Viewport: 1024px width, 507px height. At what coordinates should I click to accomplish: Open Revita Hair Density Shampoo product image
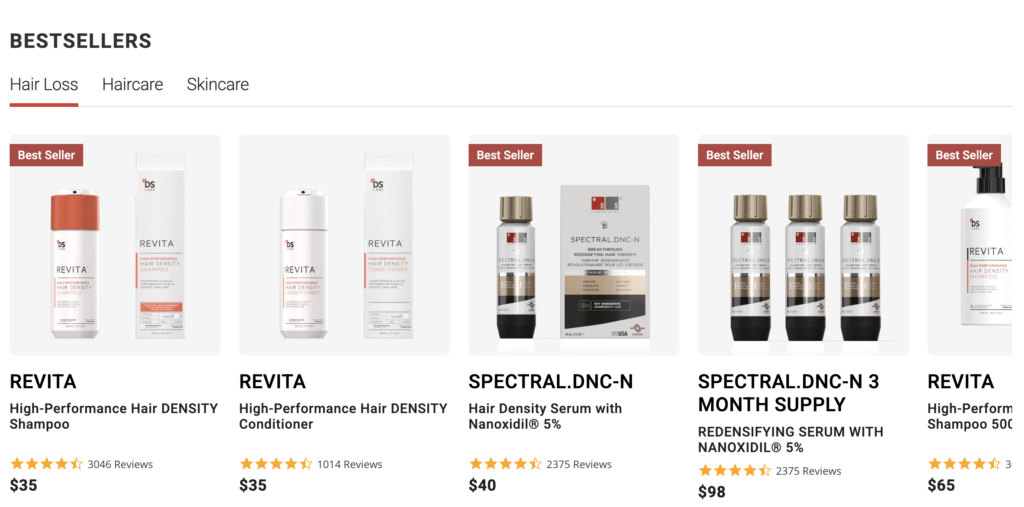tap(115, 245)
